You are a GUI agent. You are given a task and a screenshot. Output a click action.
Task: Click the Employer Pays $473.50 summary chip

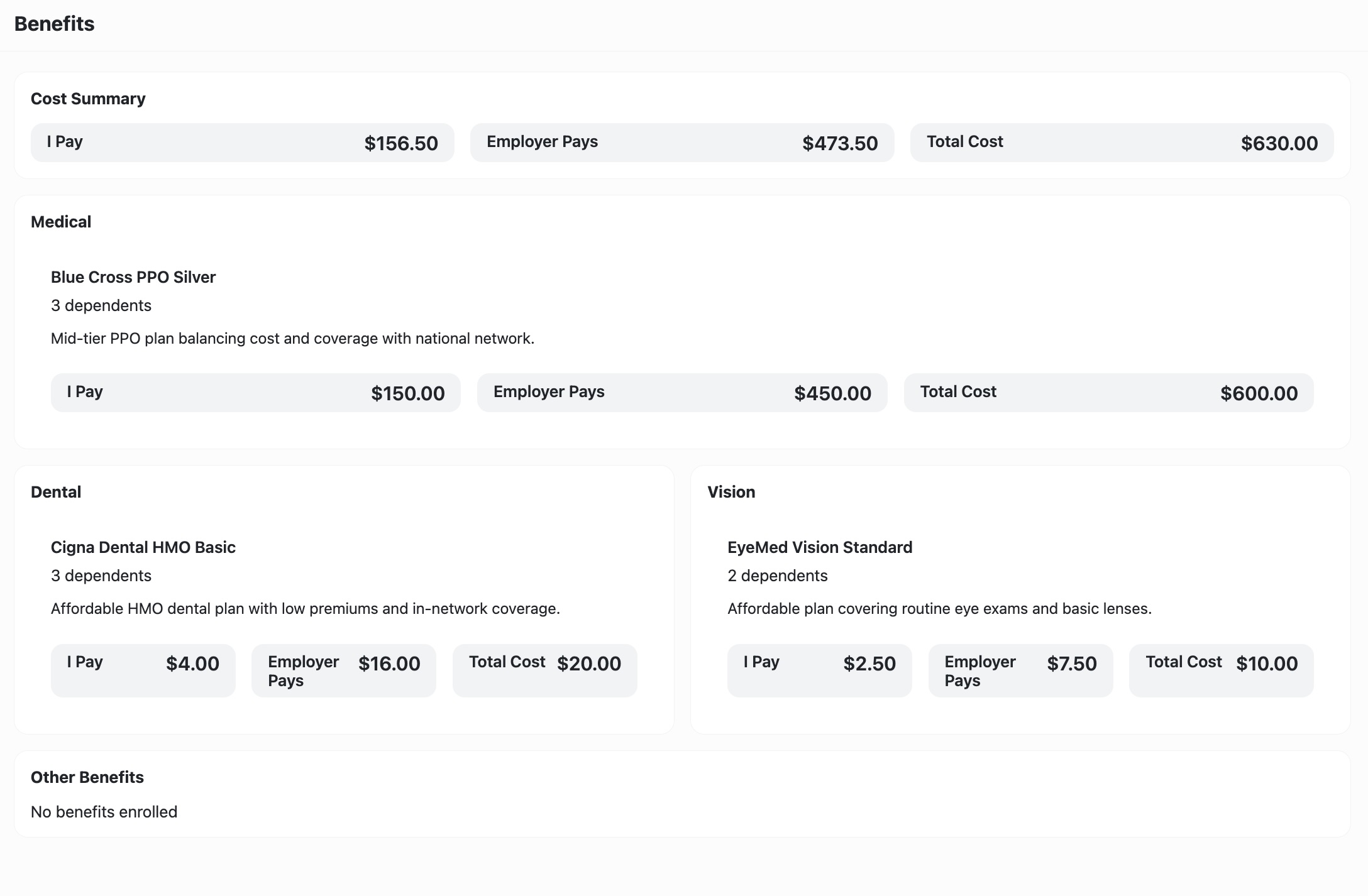[682, 143]
